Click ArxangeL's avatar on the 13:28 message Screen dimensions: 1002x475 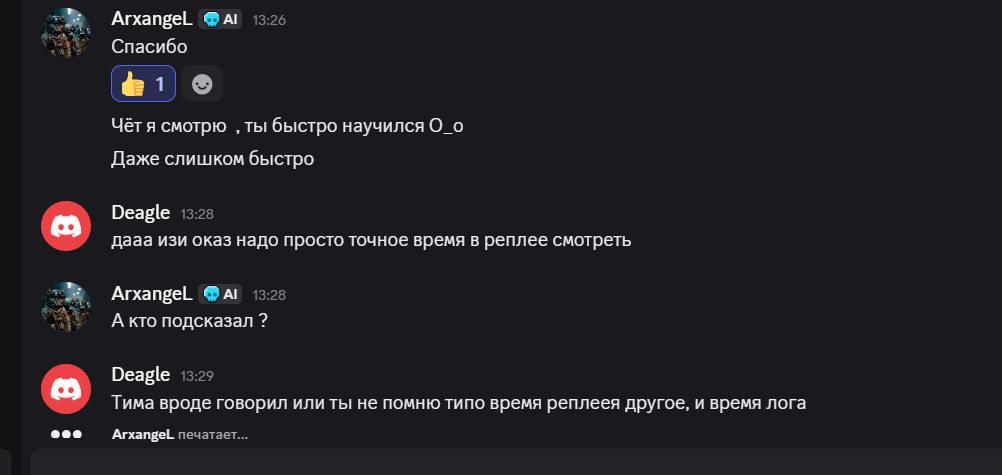tap(66, 306)
